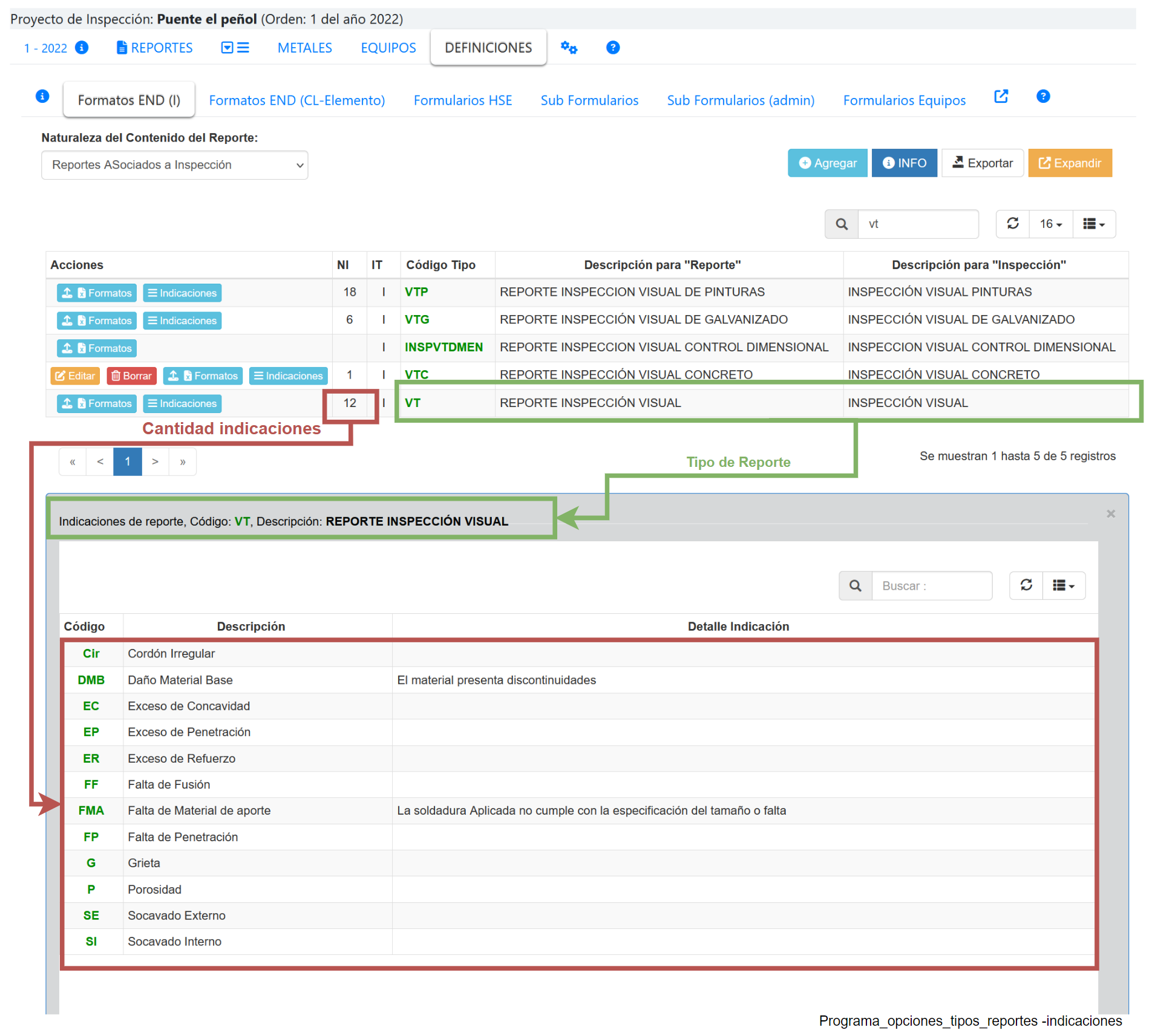Viewport: 1155px width, 1036px height.
Task: Click the info icon left of Formatos END (I)
Action: click(42, 96)
